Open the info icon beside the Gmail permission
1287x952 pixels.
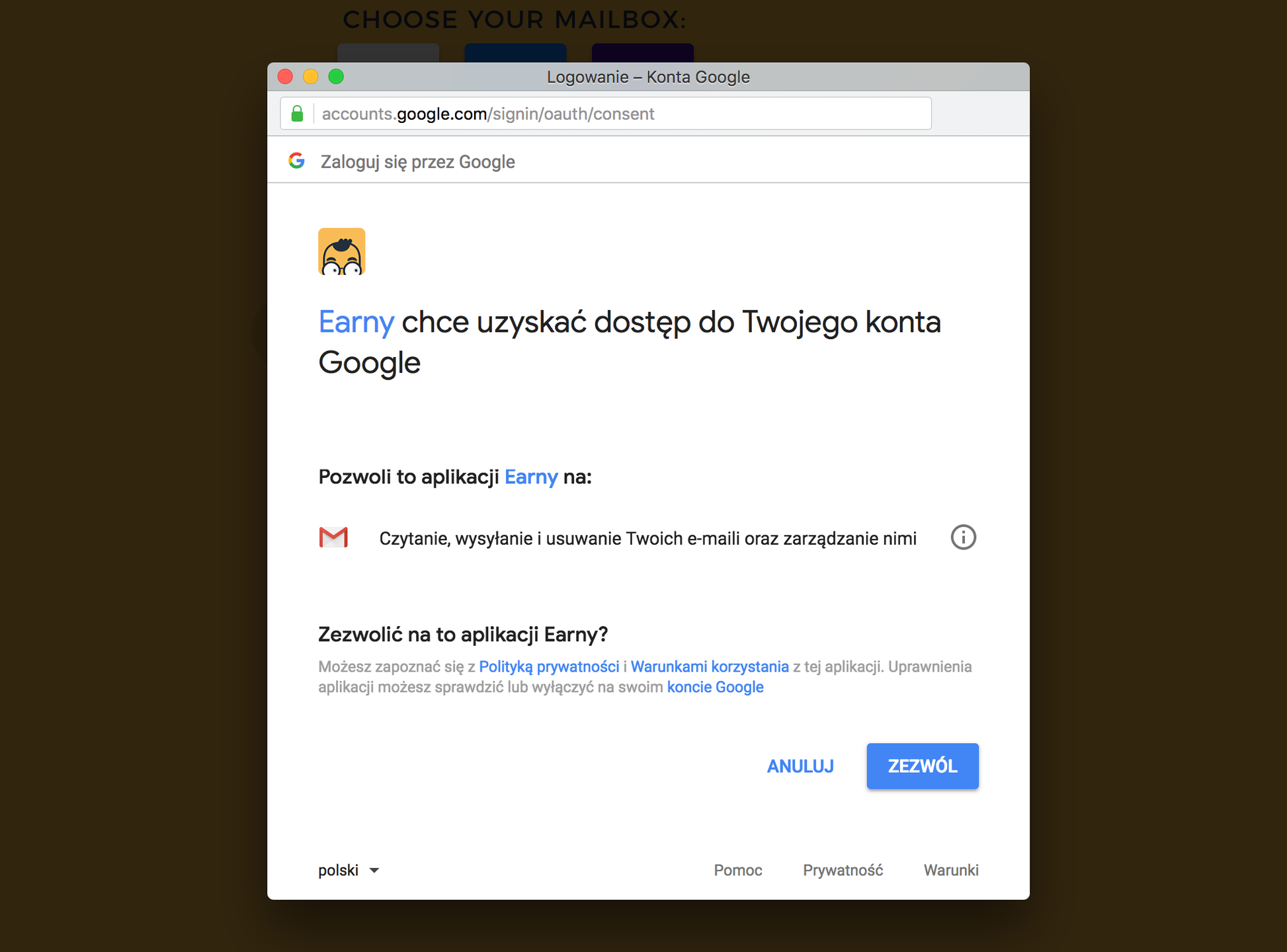pyautogui.click(x=963, y=537)
